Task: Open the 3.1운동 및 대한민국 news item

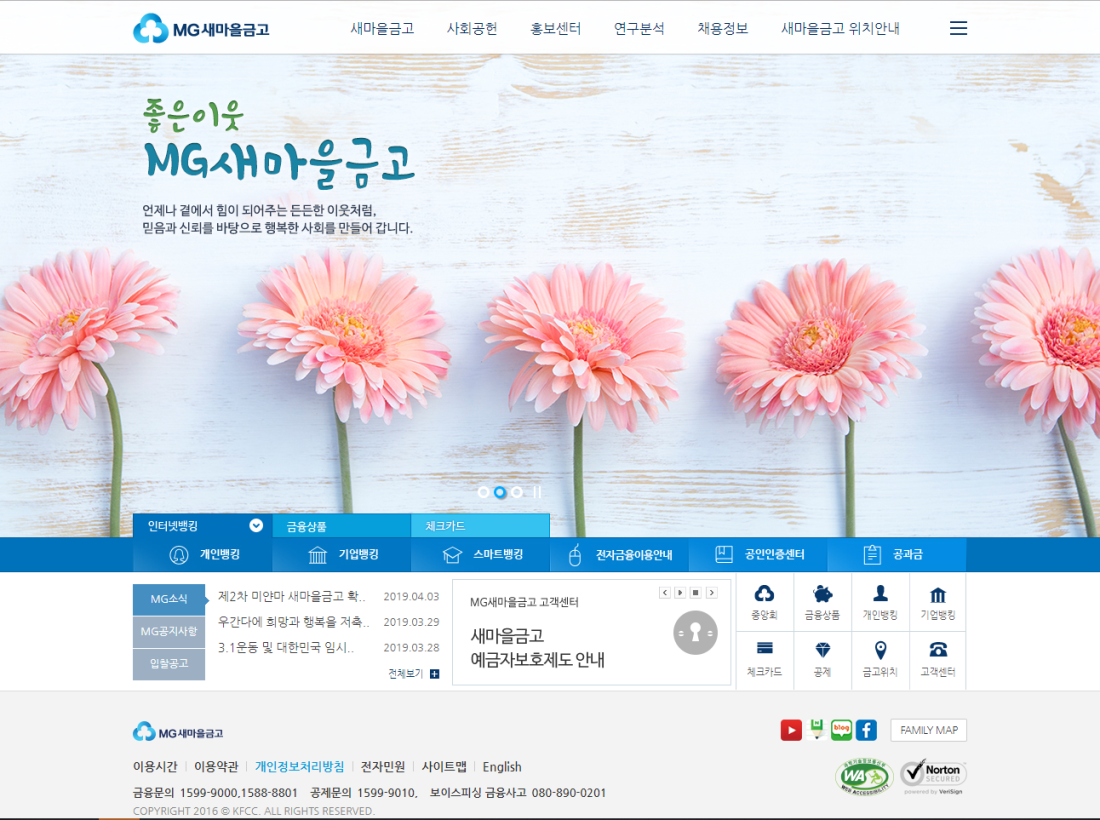Action: 286,647
